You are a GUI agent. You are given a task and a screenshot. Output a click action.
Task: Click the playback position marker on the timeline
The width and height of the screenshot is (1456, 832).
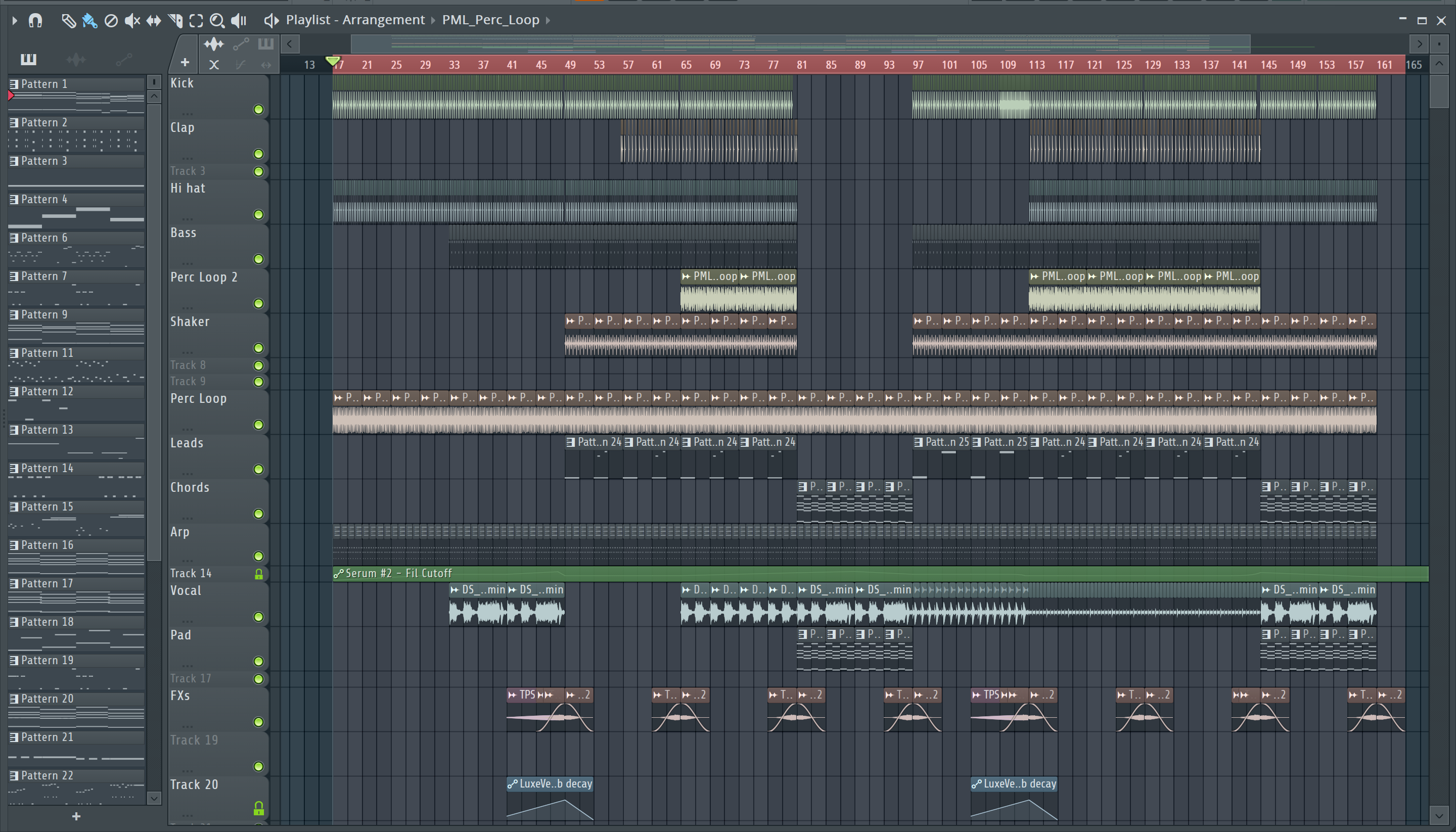coord(333,61)
